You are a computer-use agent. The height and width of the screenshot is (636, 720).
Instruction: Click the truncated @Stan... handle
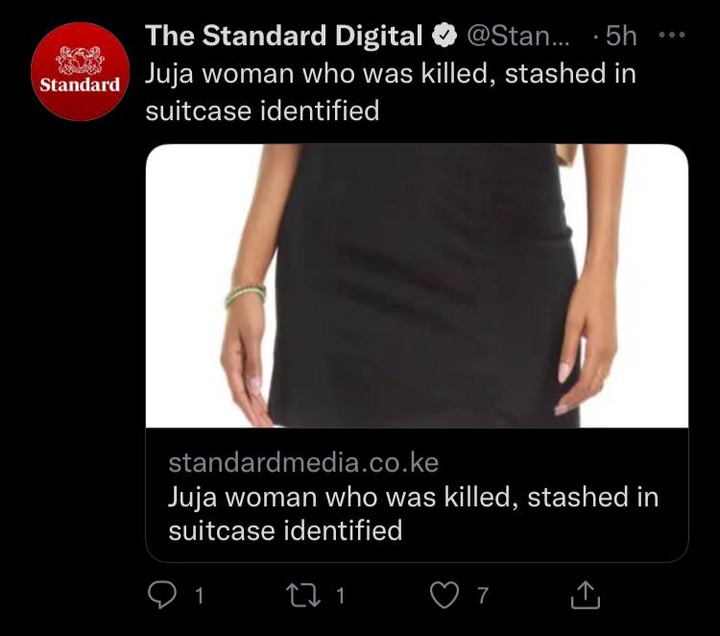pyautogui.click(x=518, y=35)
